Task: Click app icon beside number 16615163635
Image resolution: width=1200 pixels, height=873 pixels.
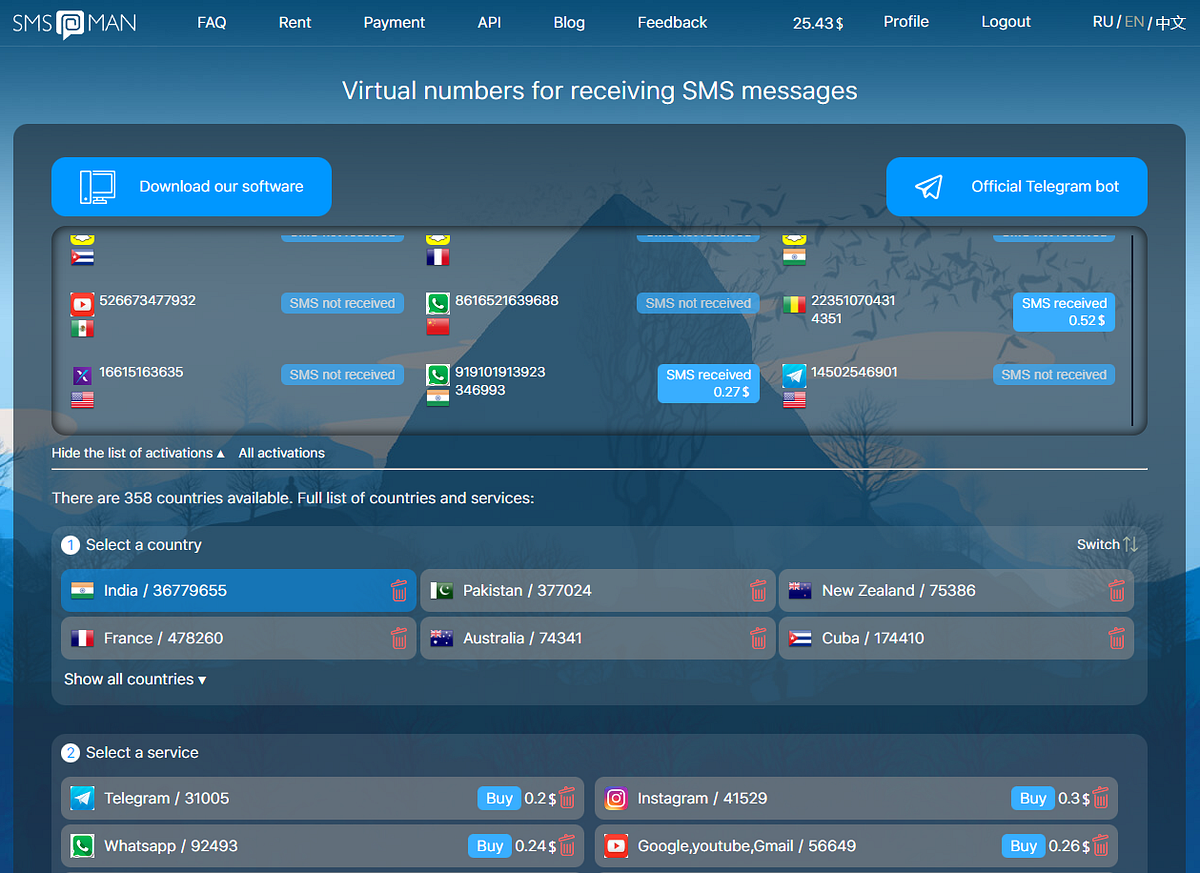Action: coord(82,375)
